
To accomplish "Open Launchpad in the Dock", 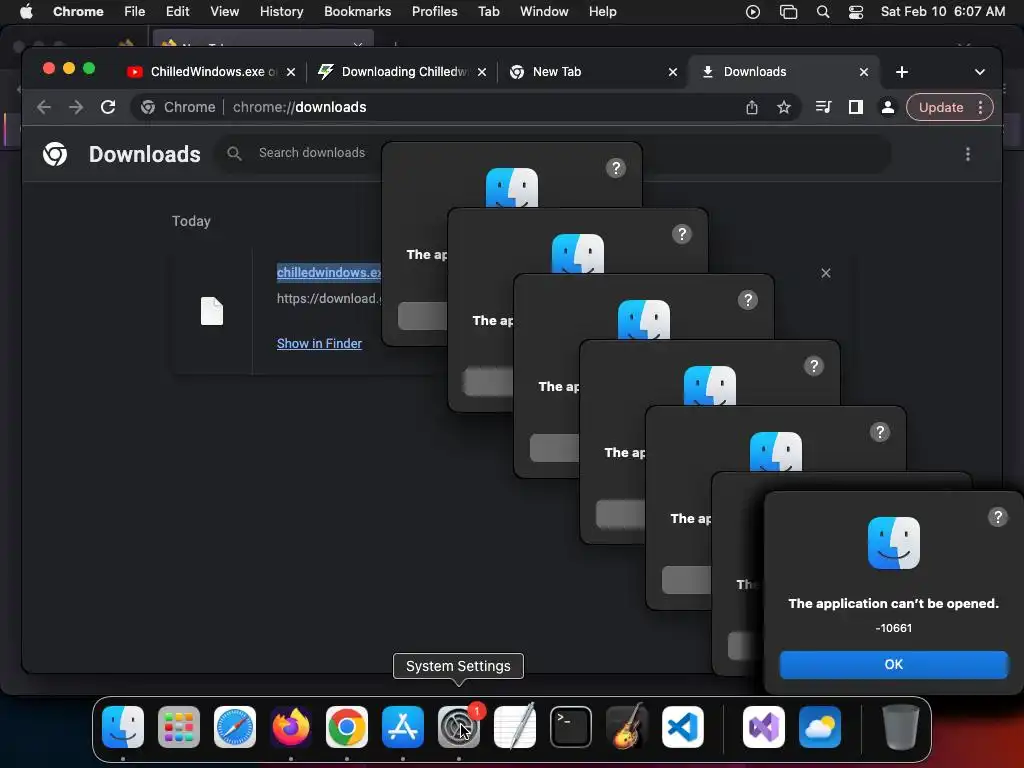I will coord(179,727).
